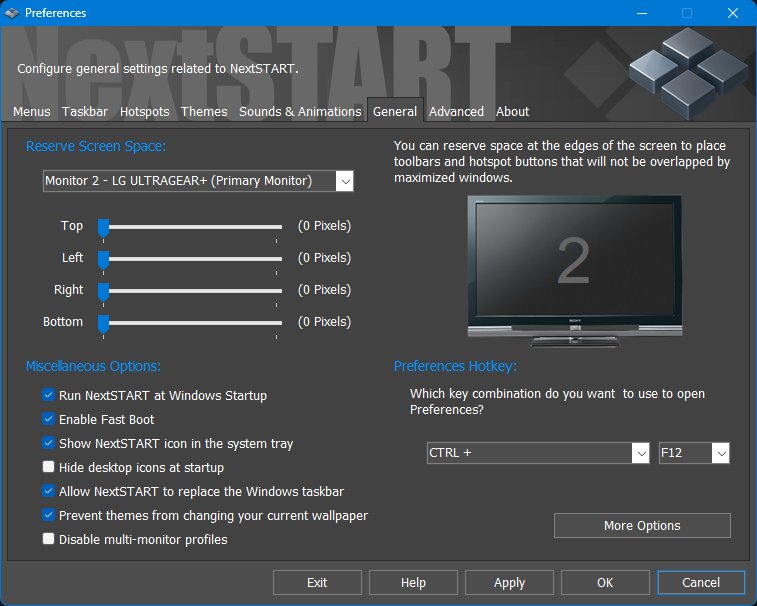The image size is (757, 606).
Task: Click the Reserve Screen Space heading
Action: (96, 146)
